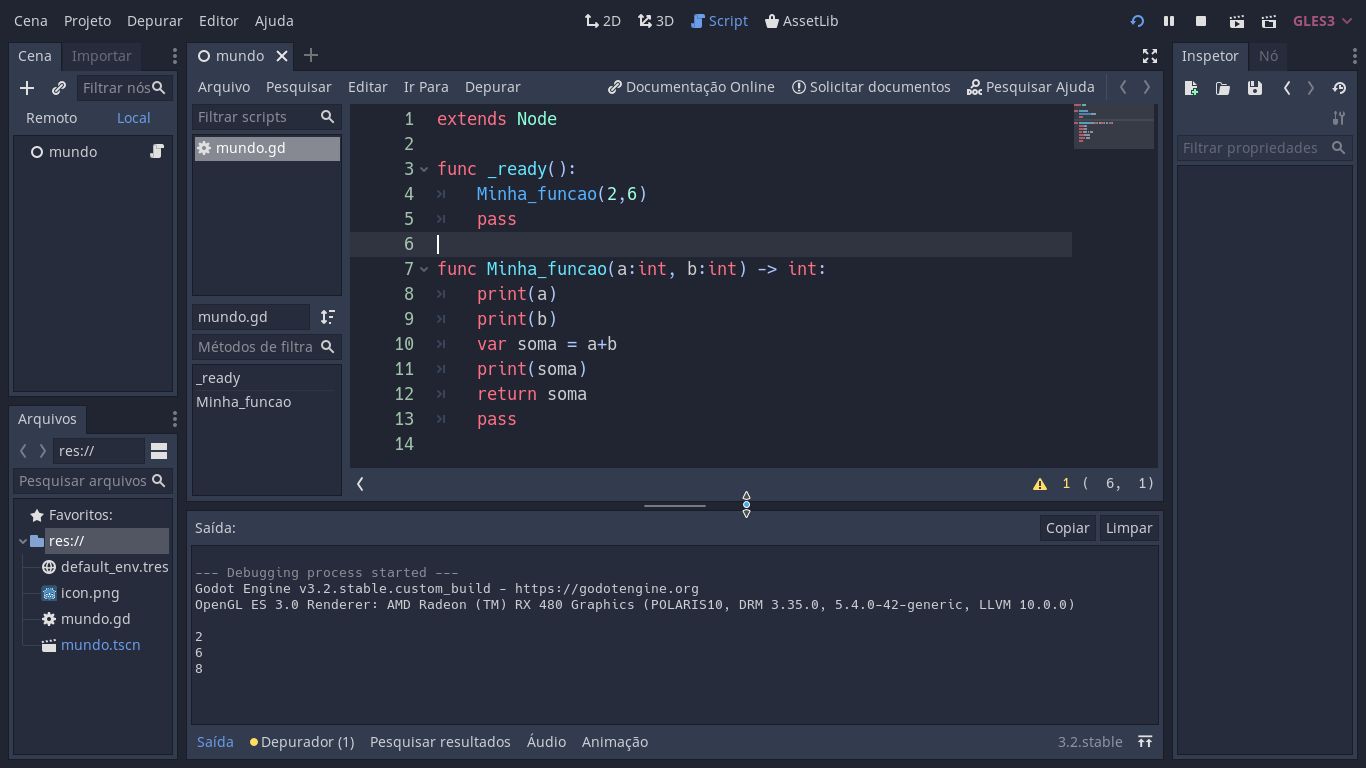Viewport: 1366px width, 768px height.
Task: Click Solicitar documentos button
Action: 871,87
